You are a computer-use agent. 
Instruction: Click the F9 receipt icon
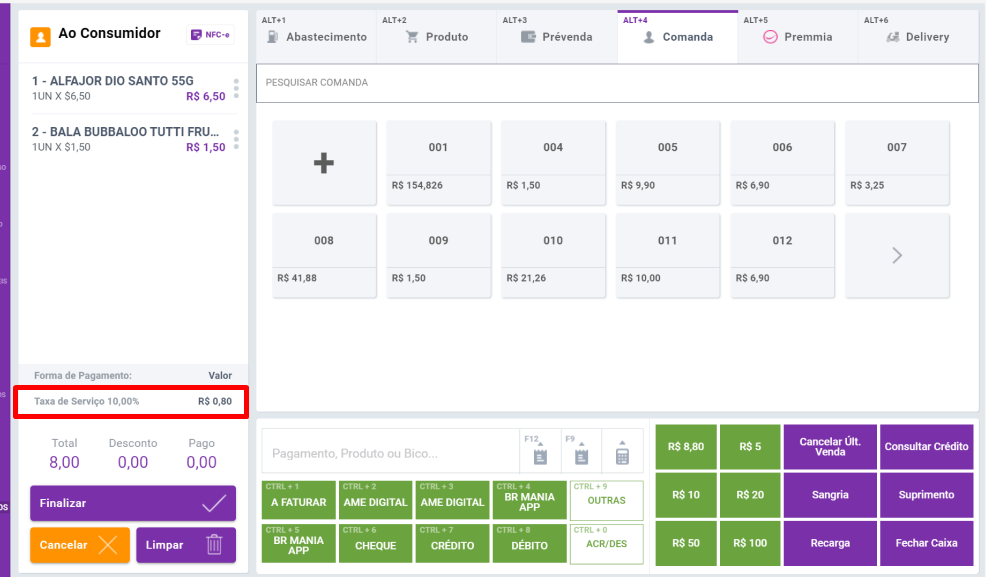(581, 455)
